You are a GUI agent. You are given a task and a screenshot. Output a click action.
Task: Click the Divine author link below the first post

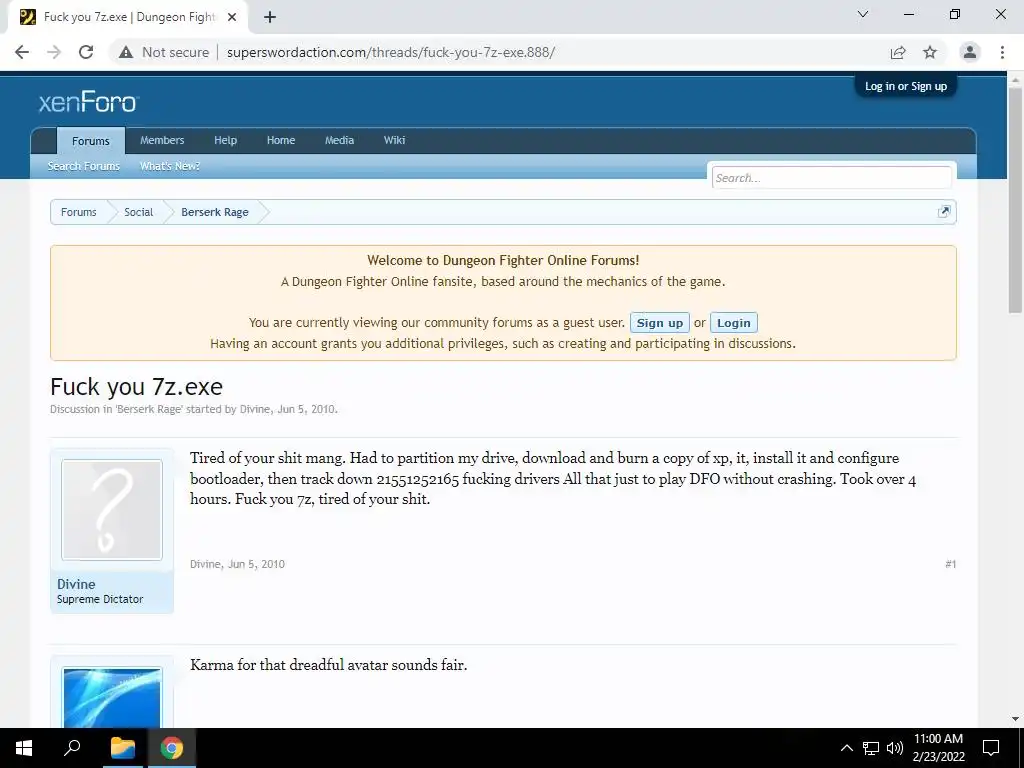(205, 564)
